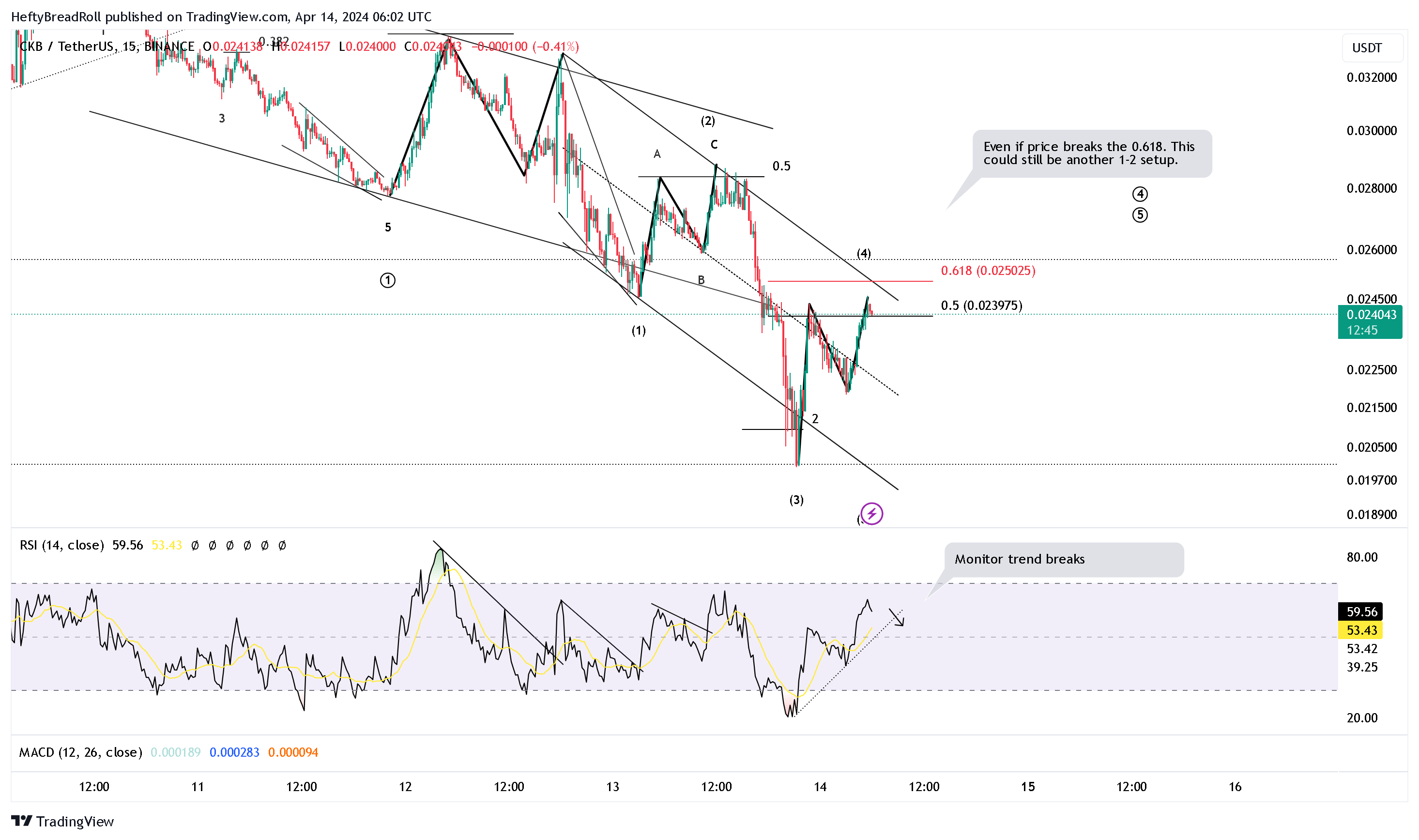This screenshot has height=840, width=1419.
Task: Click the 20.00 RSI axis label
Action: click(x=1362, y=718)
